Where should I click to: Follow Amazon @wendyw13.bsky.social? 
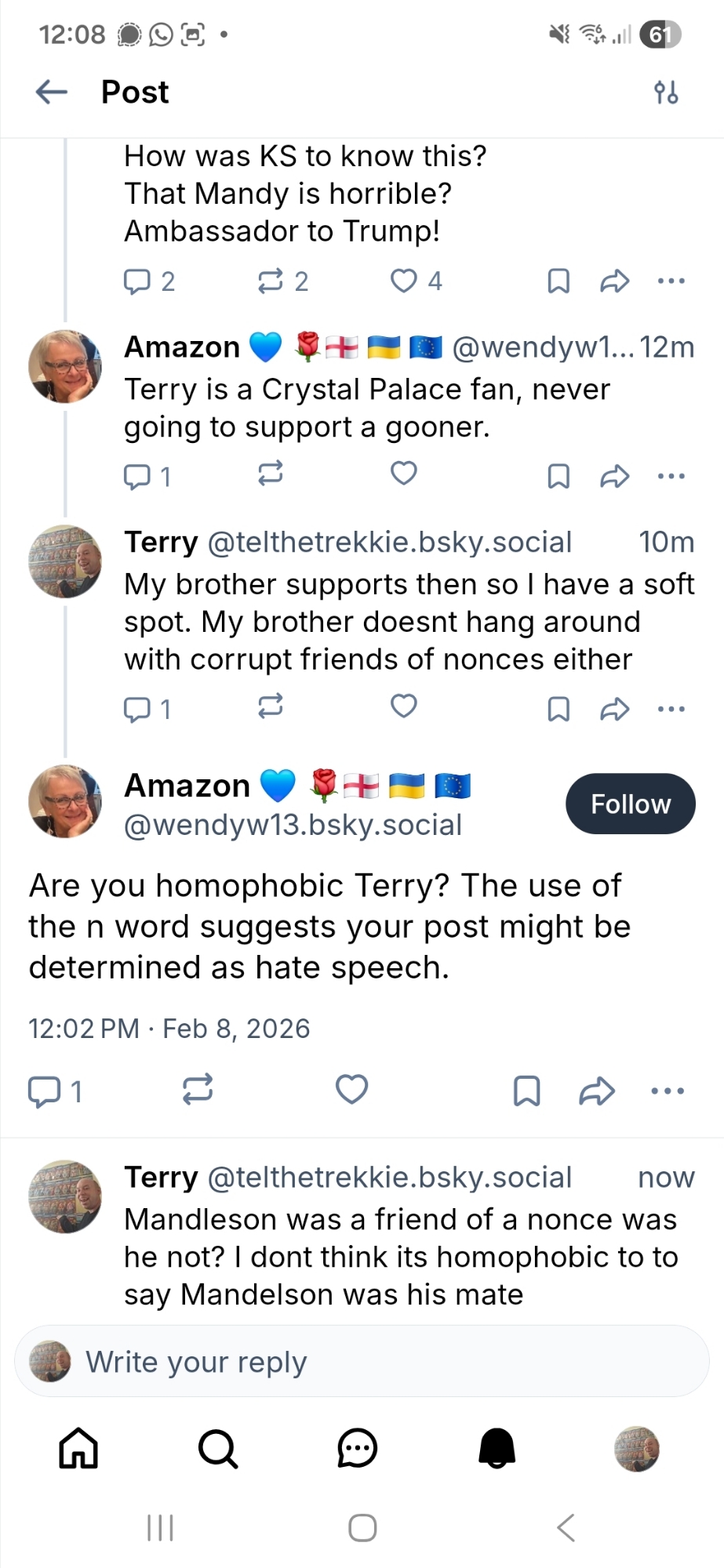(630, 804)
